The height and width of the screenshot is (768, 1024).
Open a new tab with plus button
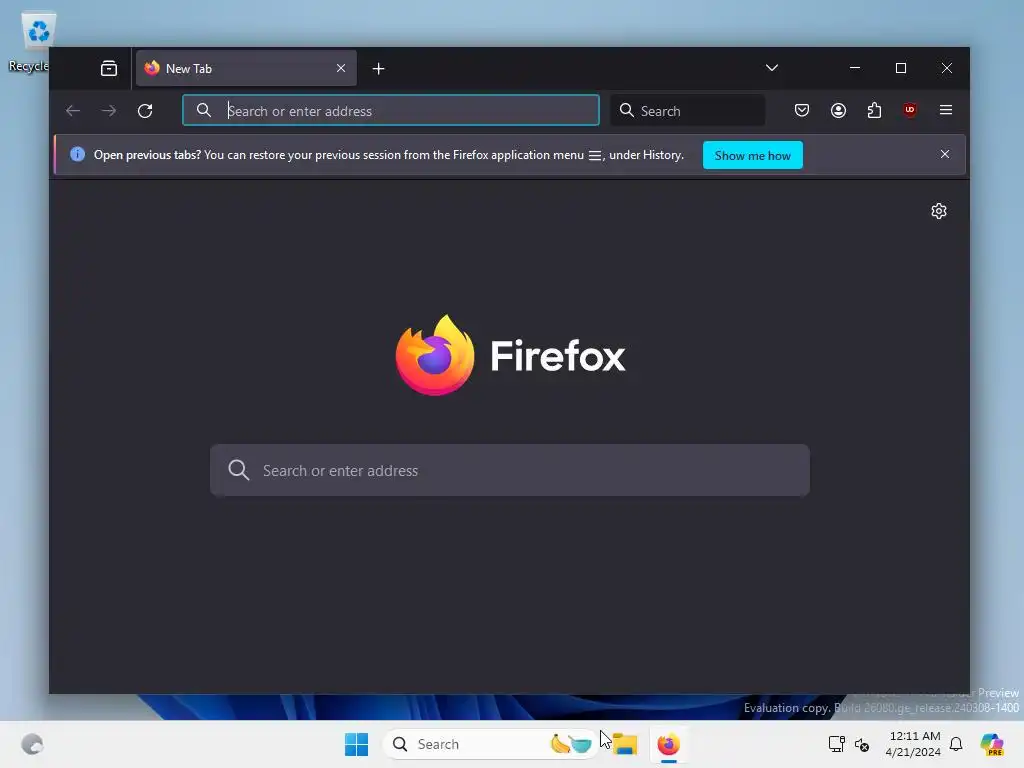coord(378,68)
